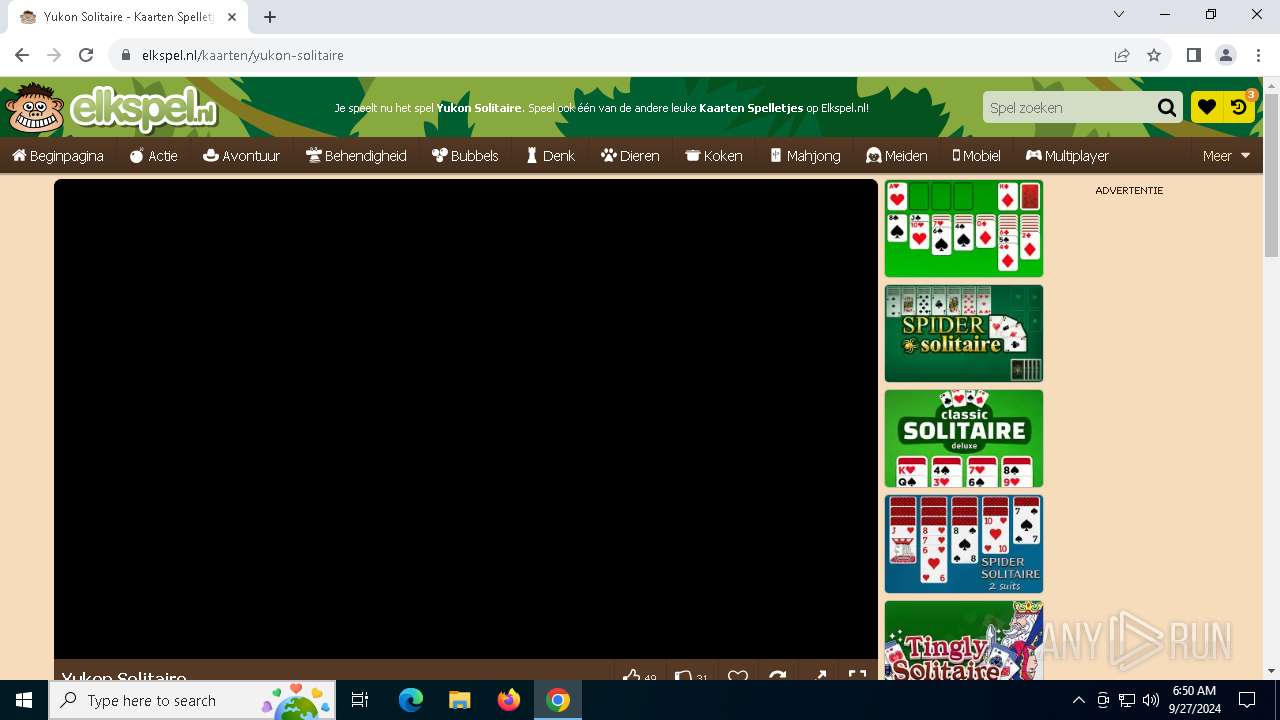Open the Behendigheid category
Screen dimensions: 1280x720
[356, 156]
